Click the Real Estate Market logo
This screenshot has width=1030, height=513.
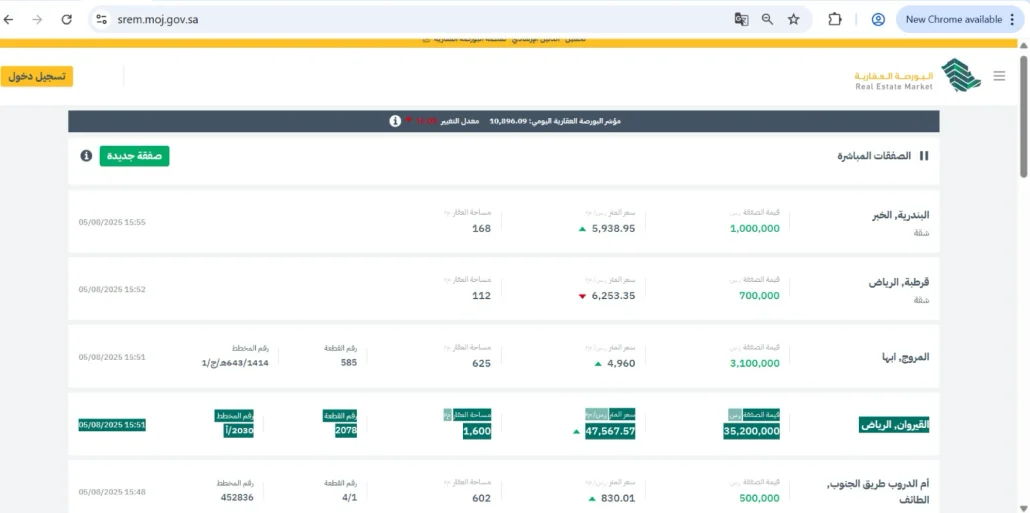click(918, 76)
